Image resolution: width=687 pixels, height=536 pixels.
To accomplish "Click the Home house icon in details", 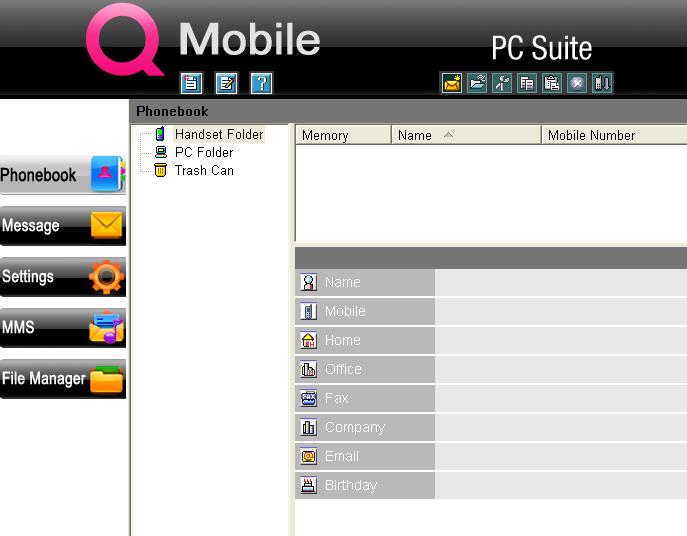I will pos(308,340).
